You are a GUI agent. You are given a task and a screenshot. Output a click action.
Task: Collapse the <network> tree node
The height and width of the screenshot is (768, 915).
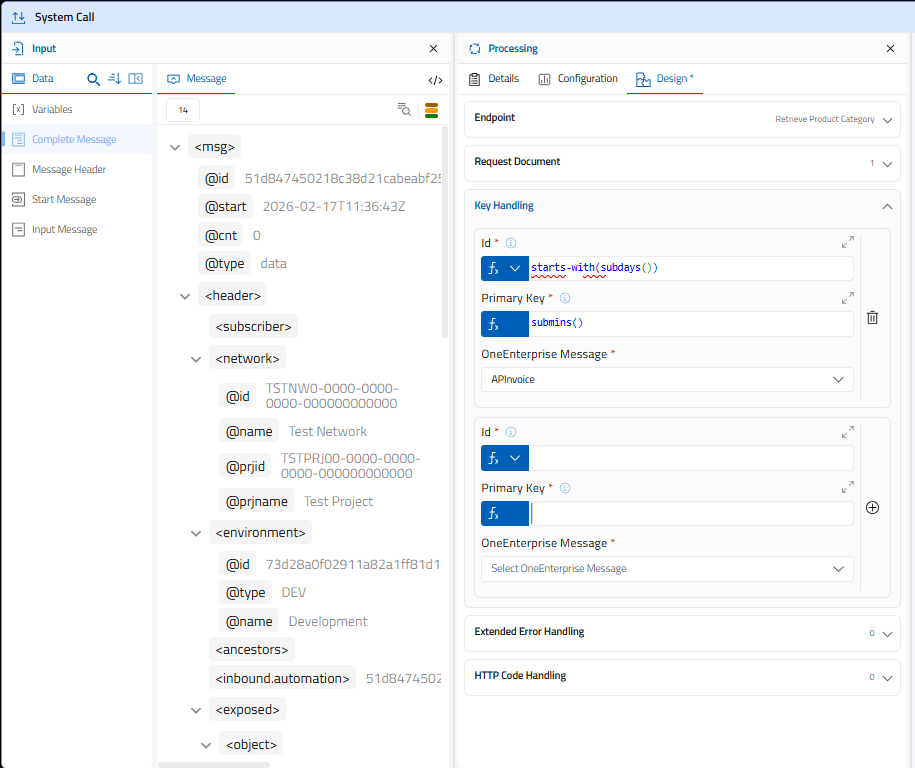(x=196, y=358)
